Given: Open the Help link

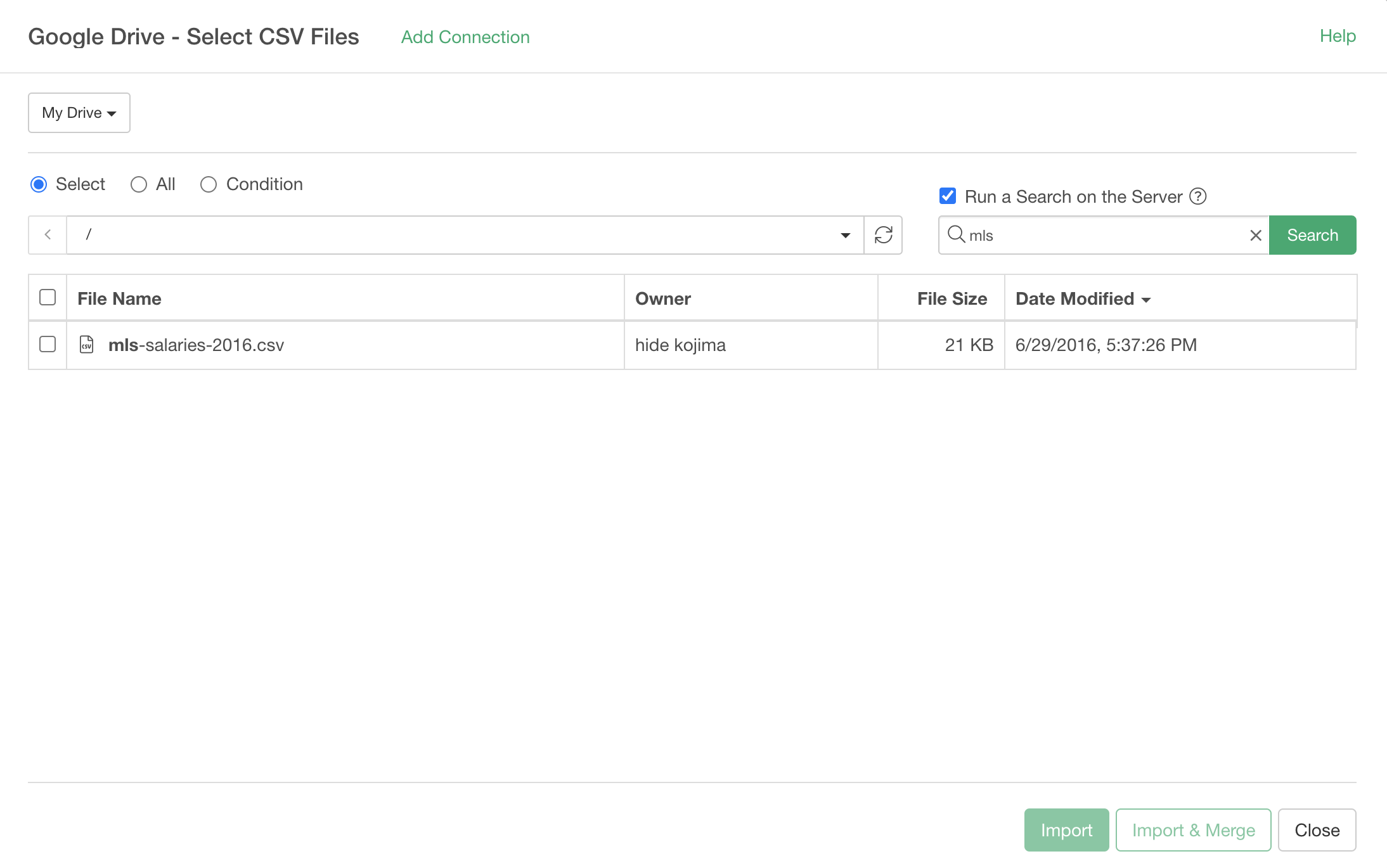Looking at the screenshot, I should click(x=1337, y=36).
